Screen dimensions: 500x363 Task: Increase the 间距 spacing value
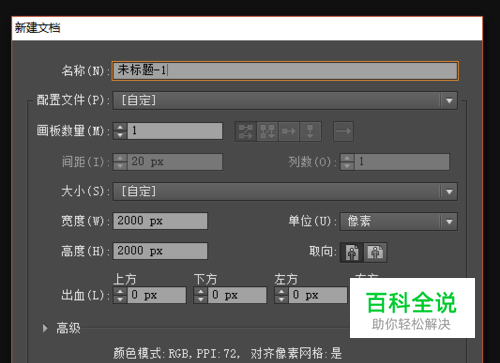(x=120, y=158)
